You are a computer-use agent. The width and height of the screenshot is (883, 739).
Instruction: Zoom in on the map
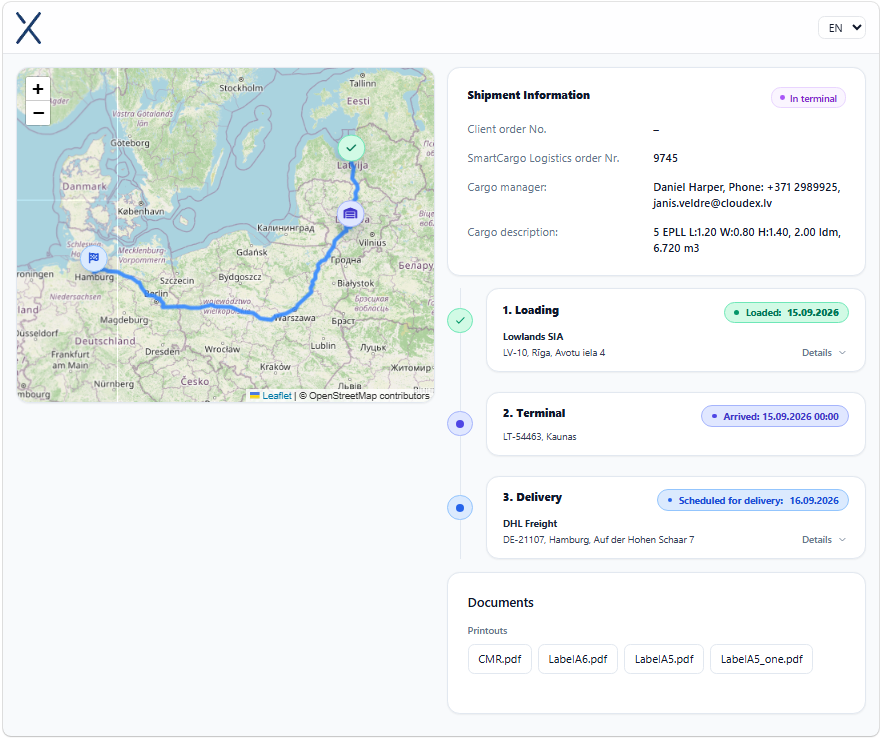click(38, 89)
